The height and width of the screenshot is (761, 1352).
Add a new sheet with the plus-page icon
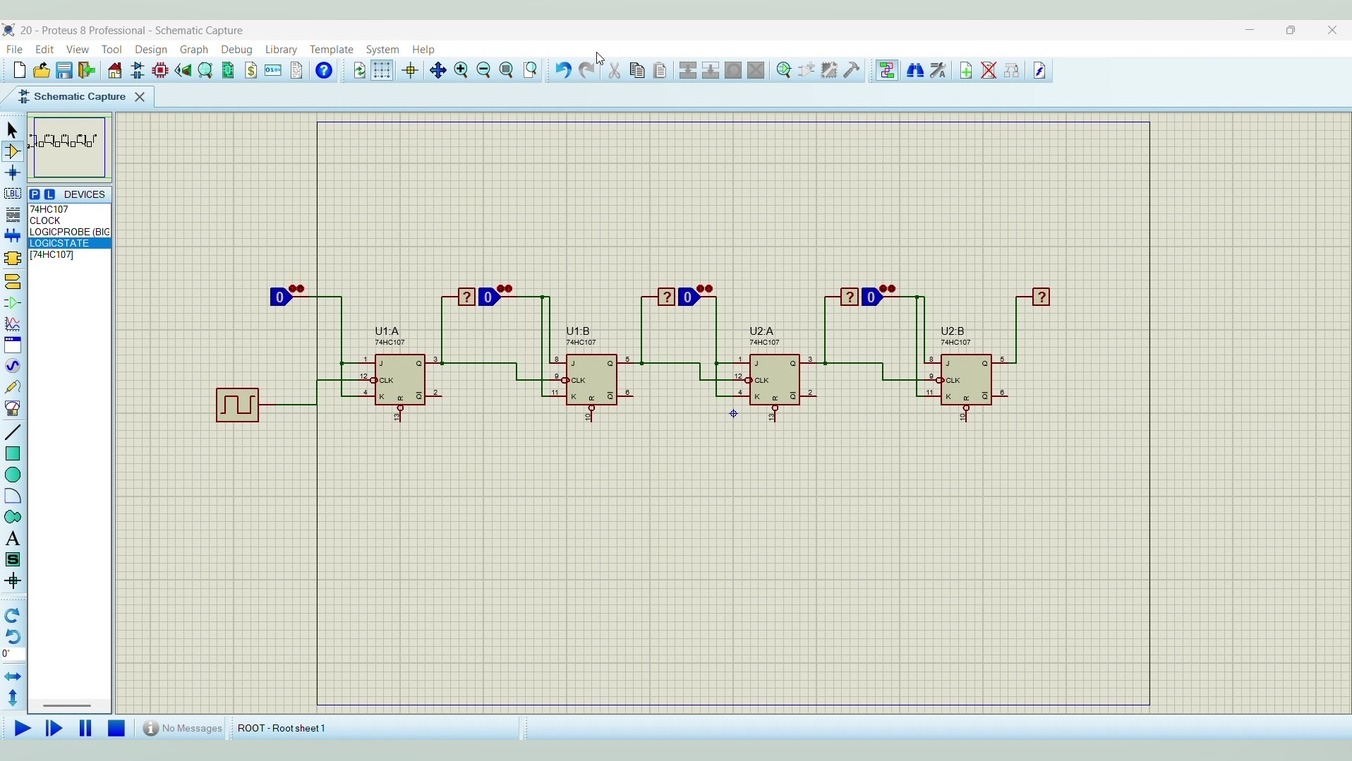point(966,70)
